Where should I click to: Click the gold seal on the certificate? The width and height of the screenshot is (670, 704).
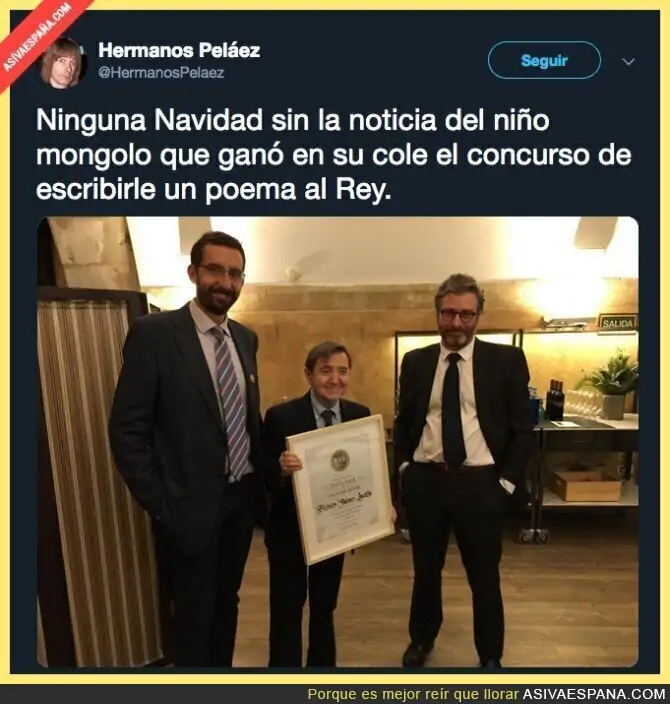340,459
